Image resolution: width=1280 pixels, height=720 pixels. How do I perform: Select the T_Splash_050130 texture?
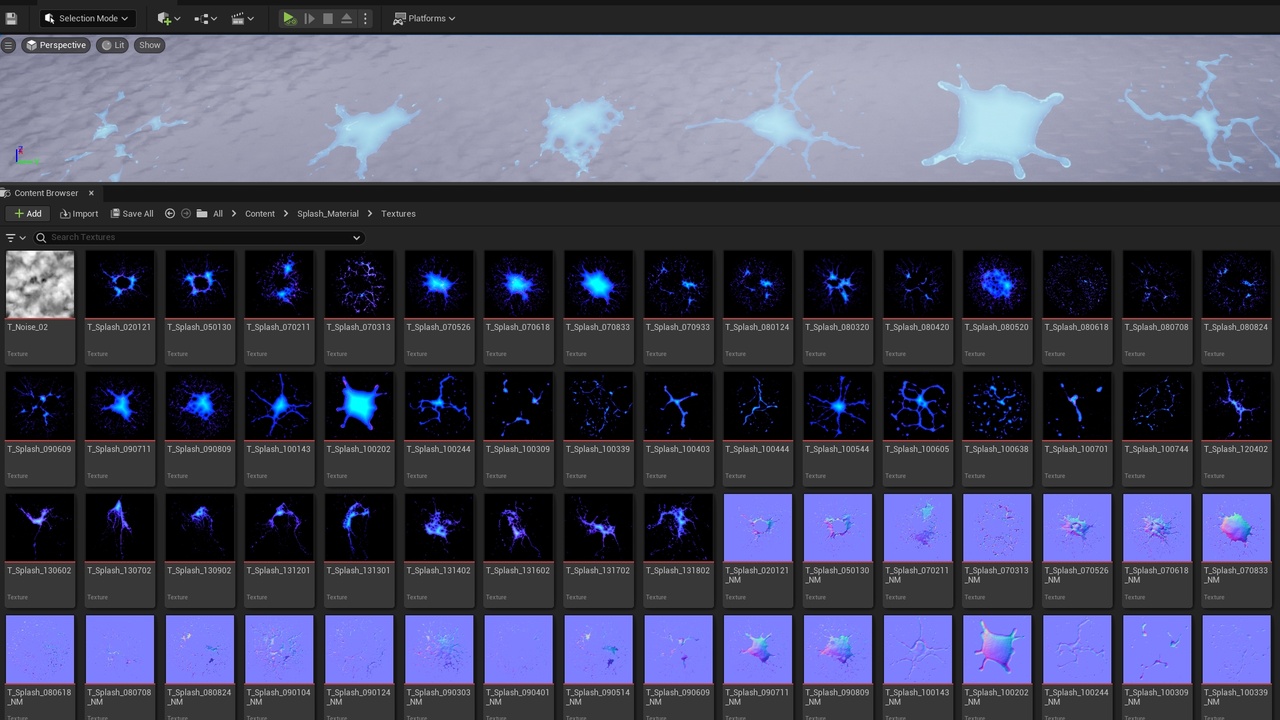pos(200,284)
